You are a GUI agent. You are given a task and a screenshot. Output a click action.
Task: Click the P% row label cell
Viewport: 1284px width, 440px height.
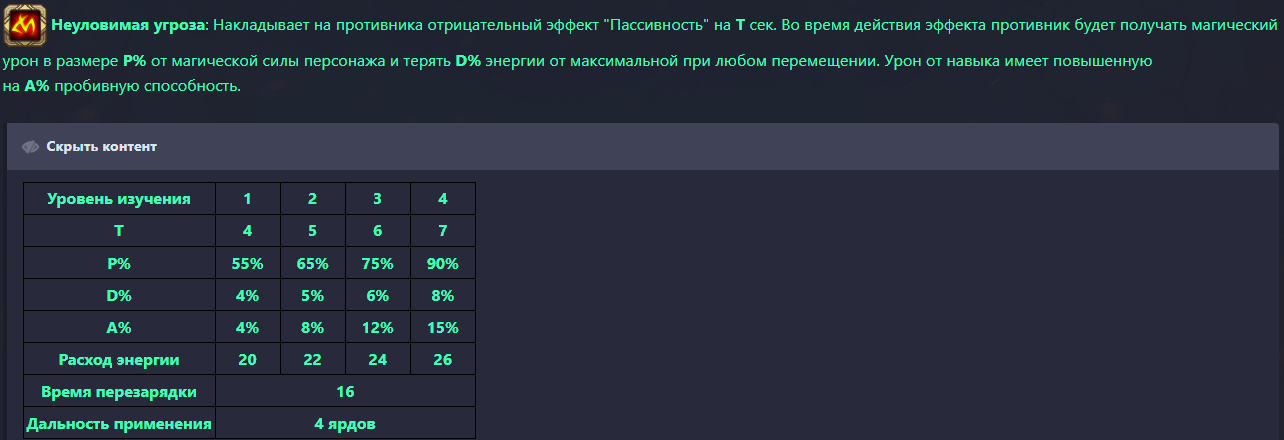pos(119,264)
